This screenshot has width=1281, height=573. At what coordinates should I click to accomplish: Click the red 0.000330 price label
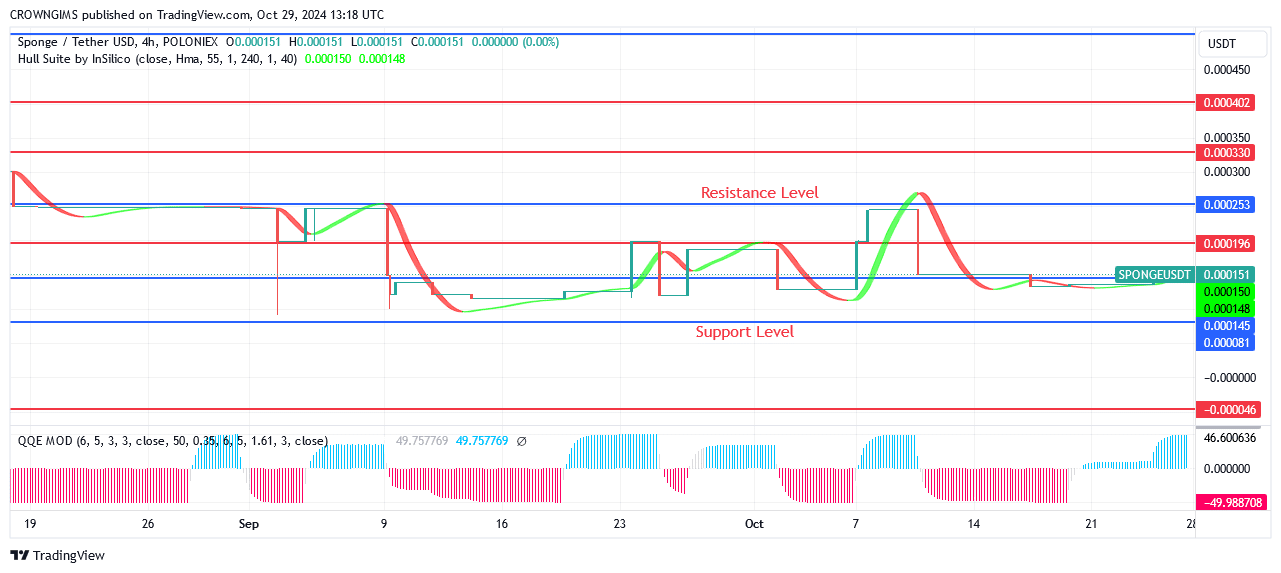(1225, 153)
